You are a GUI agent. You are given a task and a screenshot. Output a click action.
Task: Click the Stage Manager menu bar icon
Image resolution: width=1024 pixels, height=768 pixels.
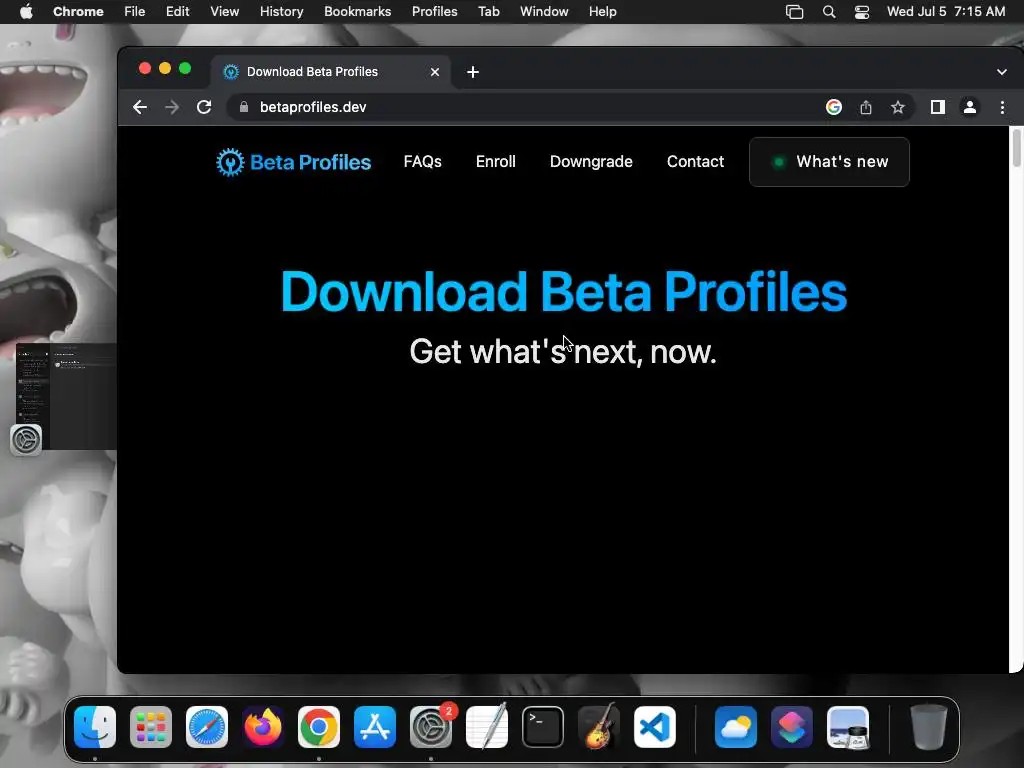click(x=795, y=12)
